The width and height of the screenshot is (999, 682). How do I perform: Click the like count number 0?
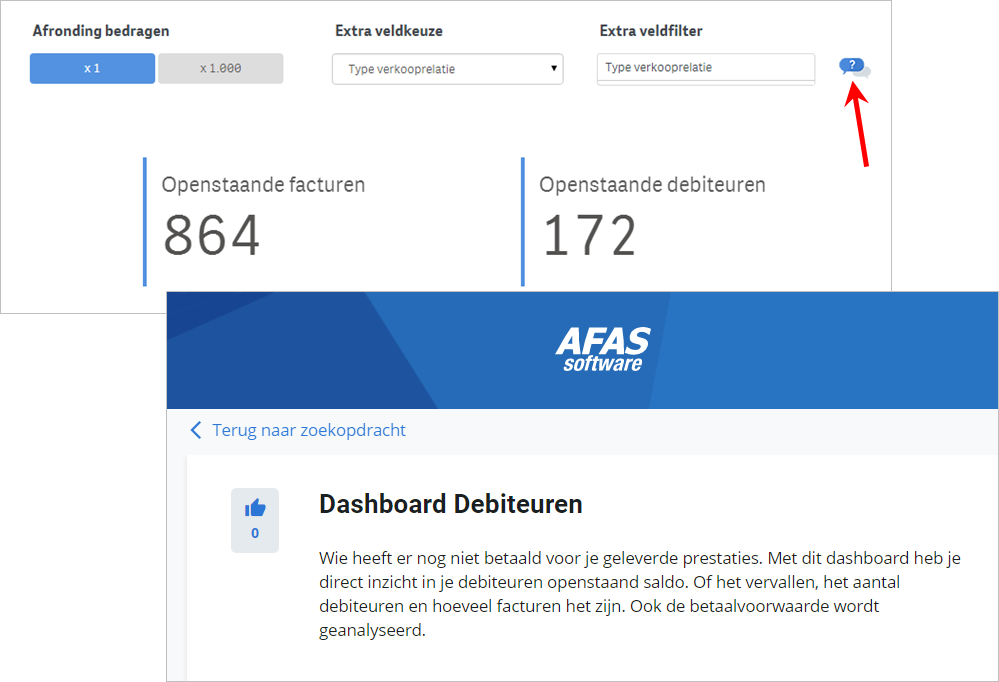coord(255,533)
